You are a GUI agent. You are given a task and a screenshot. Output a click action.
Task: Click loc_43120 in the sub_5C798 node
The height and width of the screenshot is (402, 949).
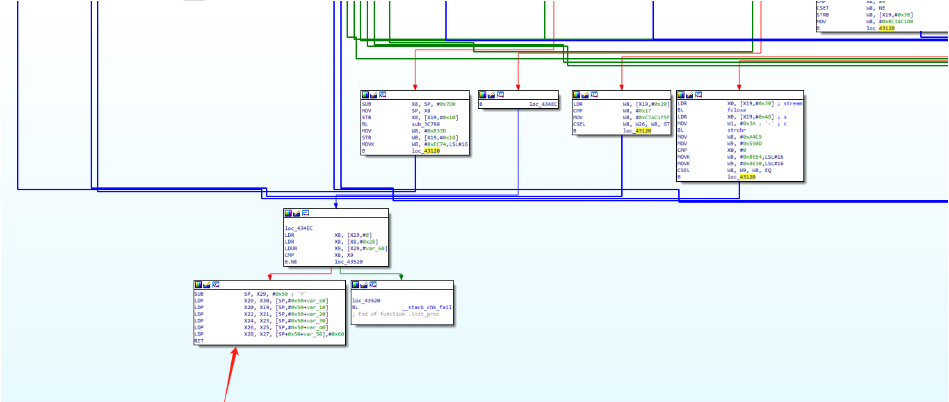tap(426, 151)
